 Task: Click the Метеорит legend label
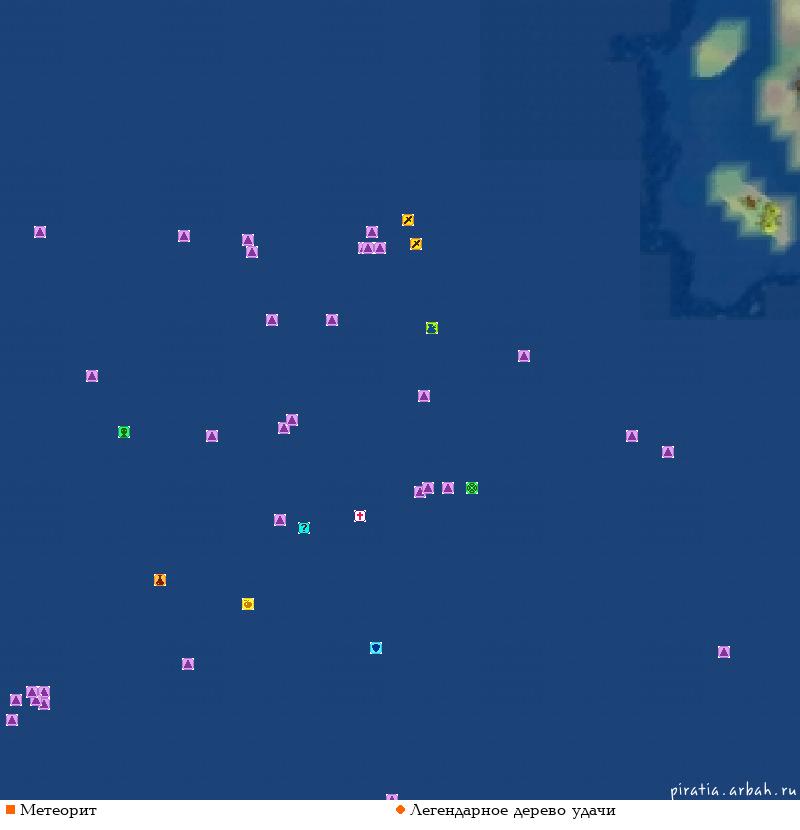(x=58, y=810)
